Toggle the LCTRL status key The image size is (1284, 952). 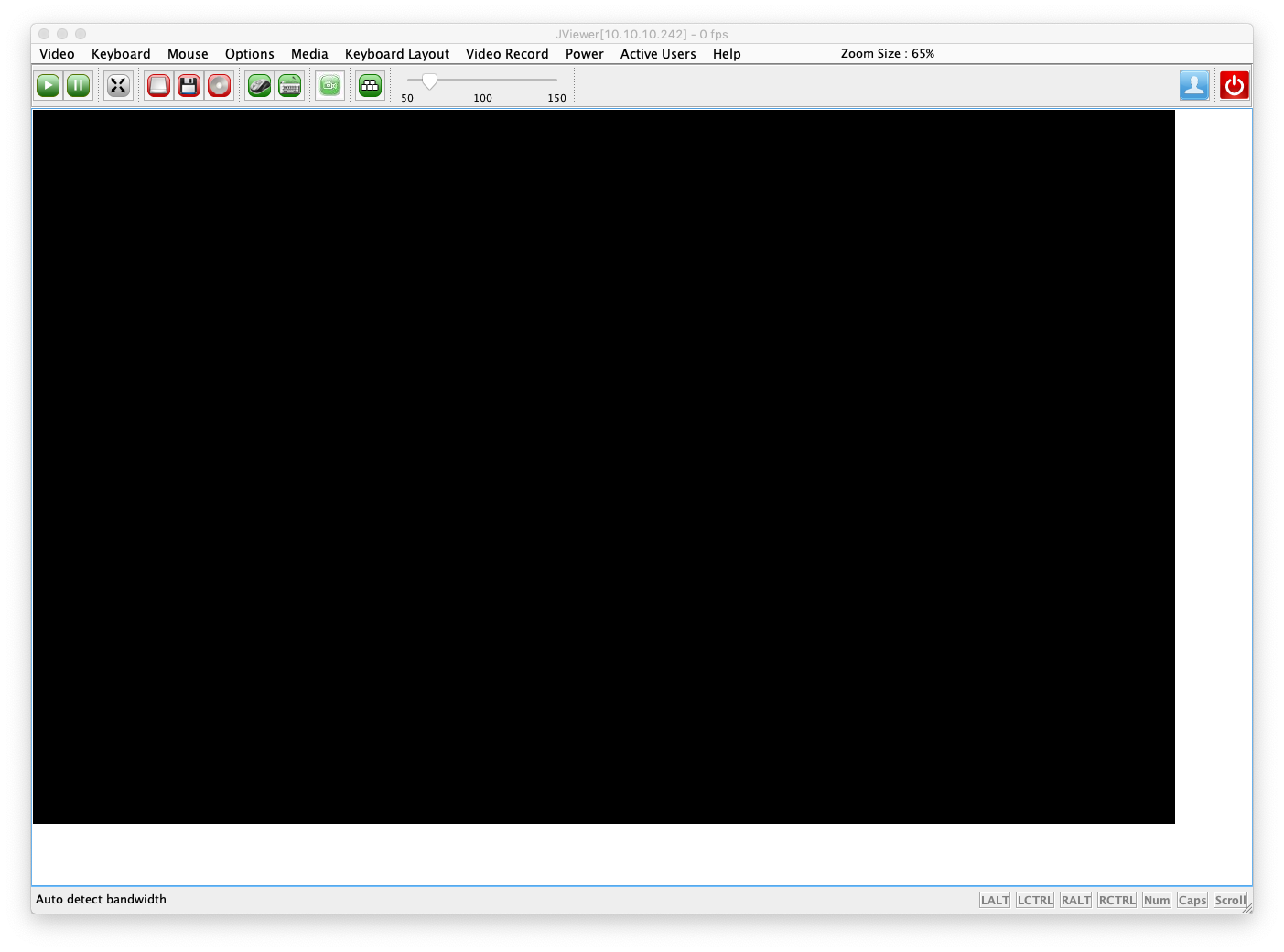pos(1035,900)
